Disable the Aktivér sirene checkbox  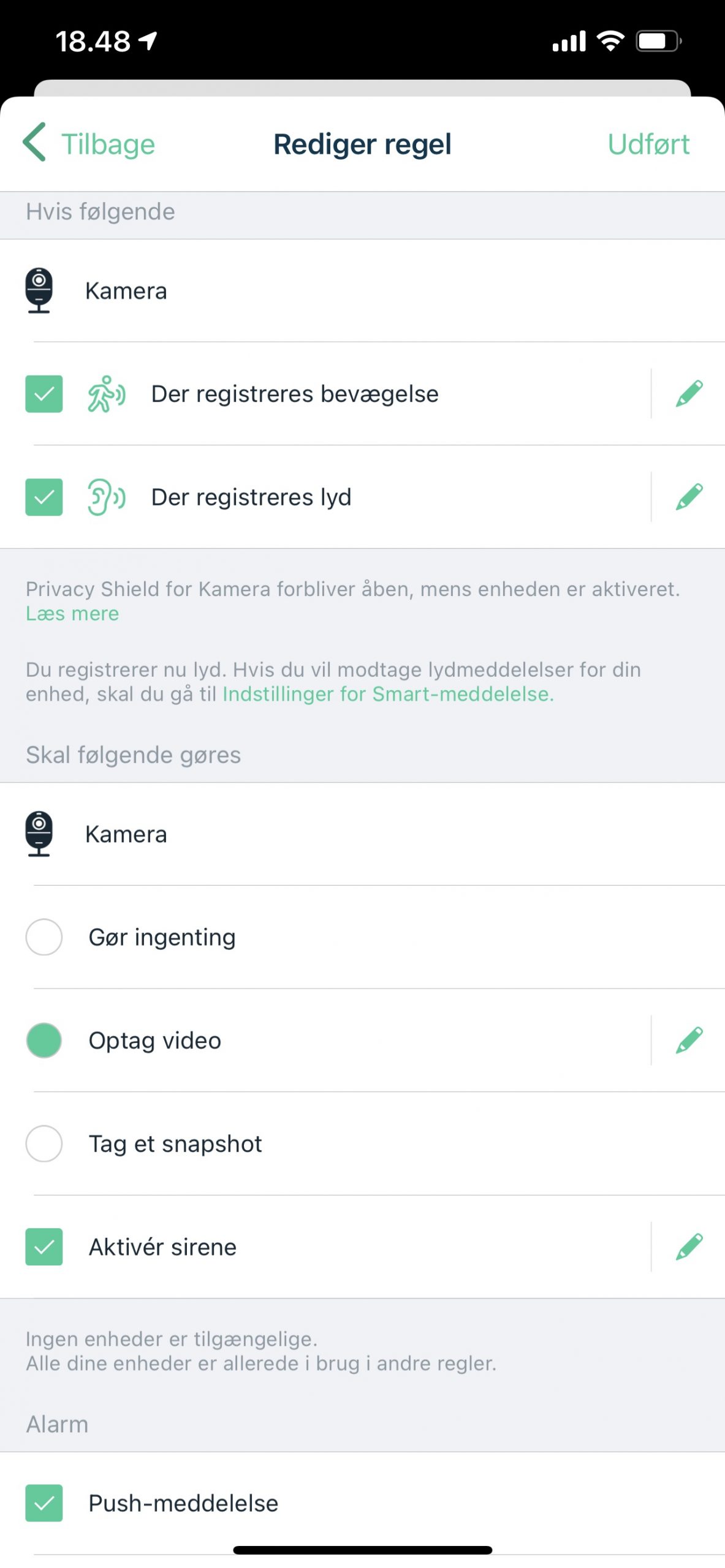(44, 1246)
